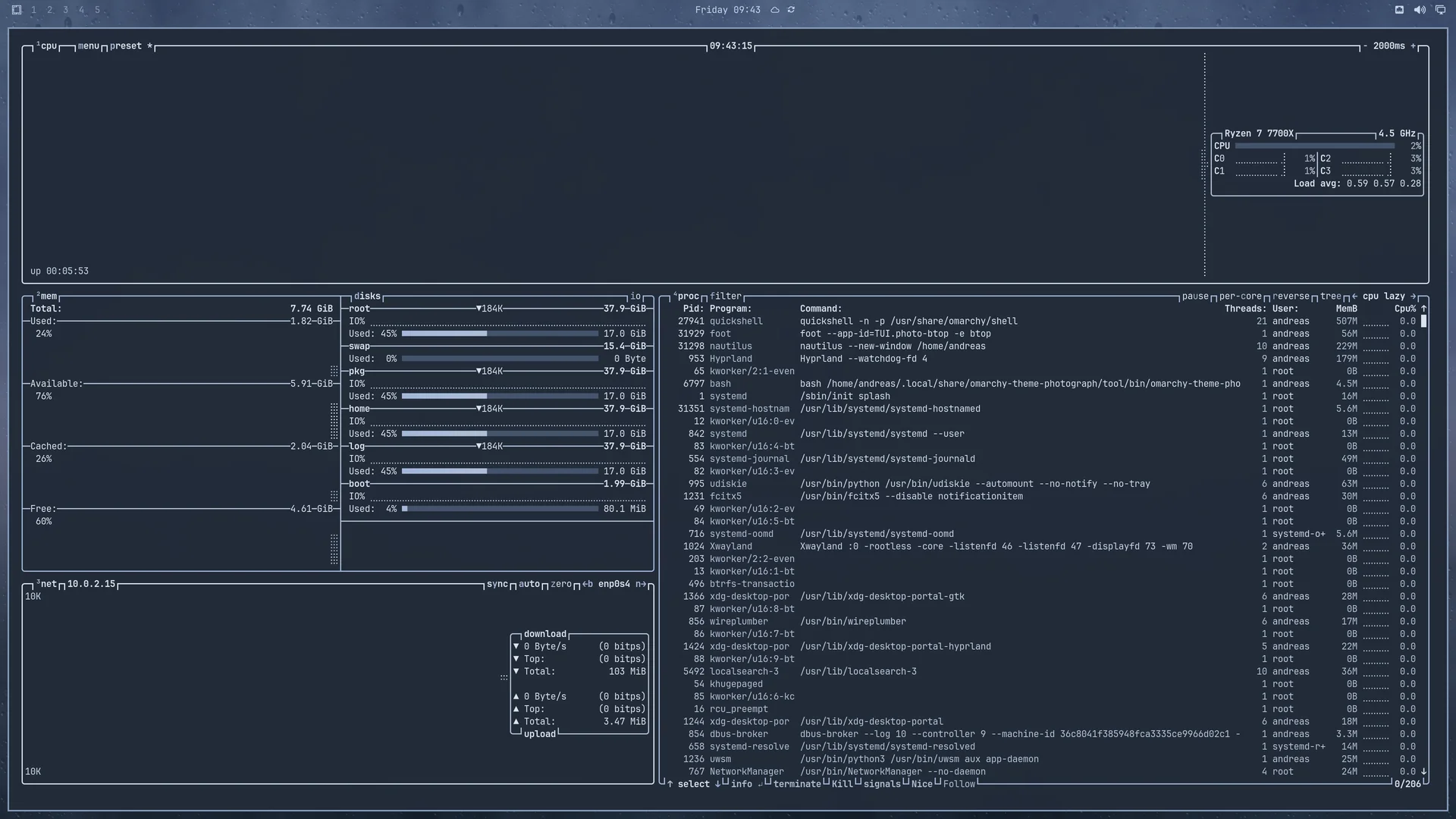The width and height of the screenshot is (1456, 819).
Task: Click the refresh update icon beside clock
Action: coord(791,10)
